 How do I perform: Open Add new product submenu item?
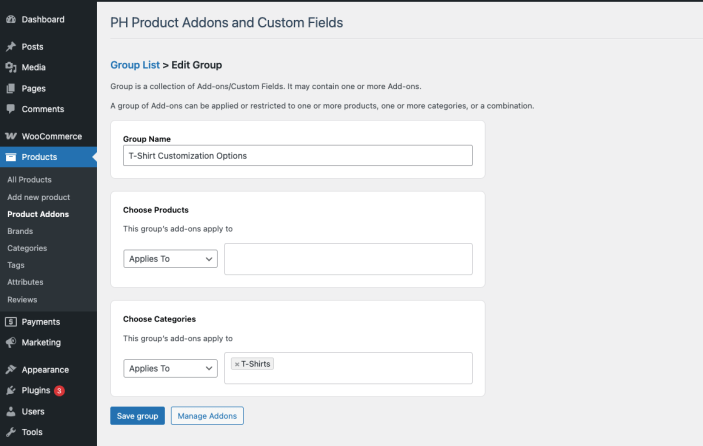[38, 197]
